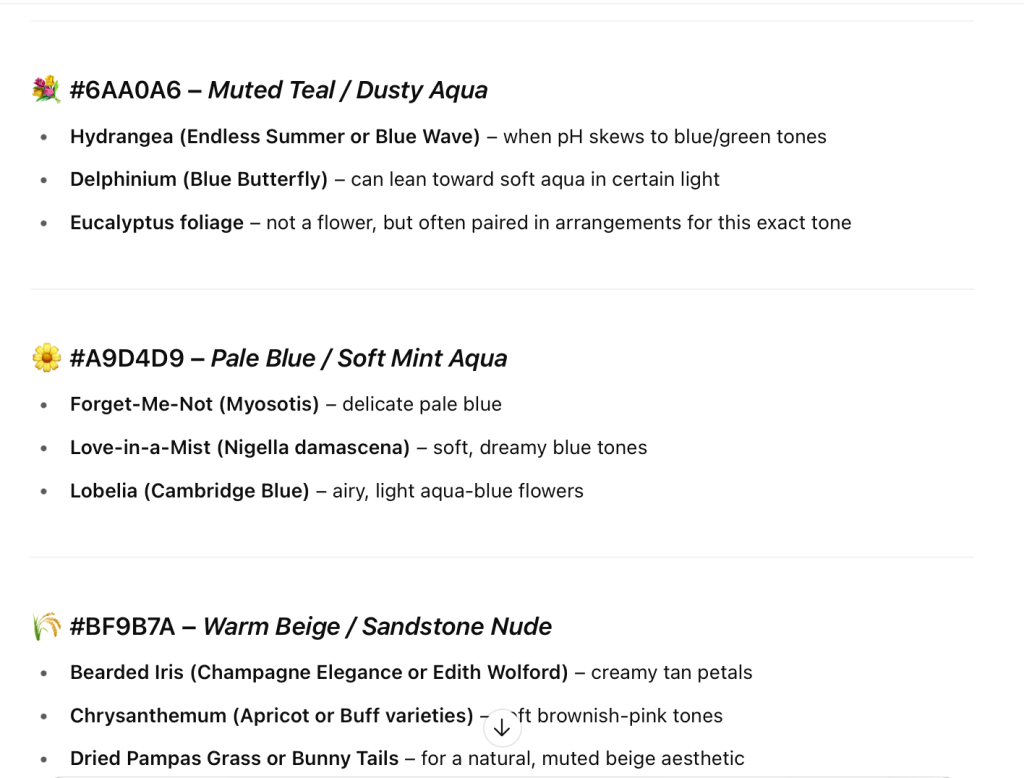The height and width of the screenshot is (778, 1024).
Task: Click the "Warm Beige / Sandstone Nude" heading text
Action: tap(377, 627)
